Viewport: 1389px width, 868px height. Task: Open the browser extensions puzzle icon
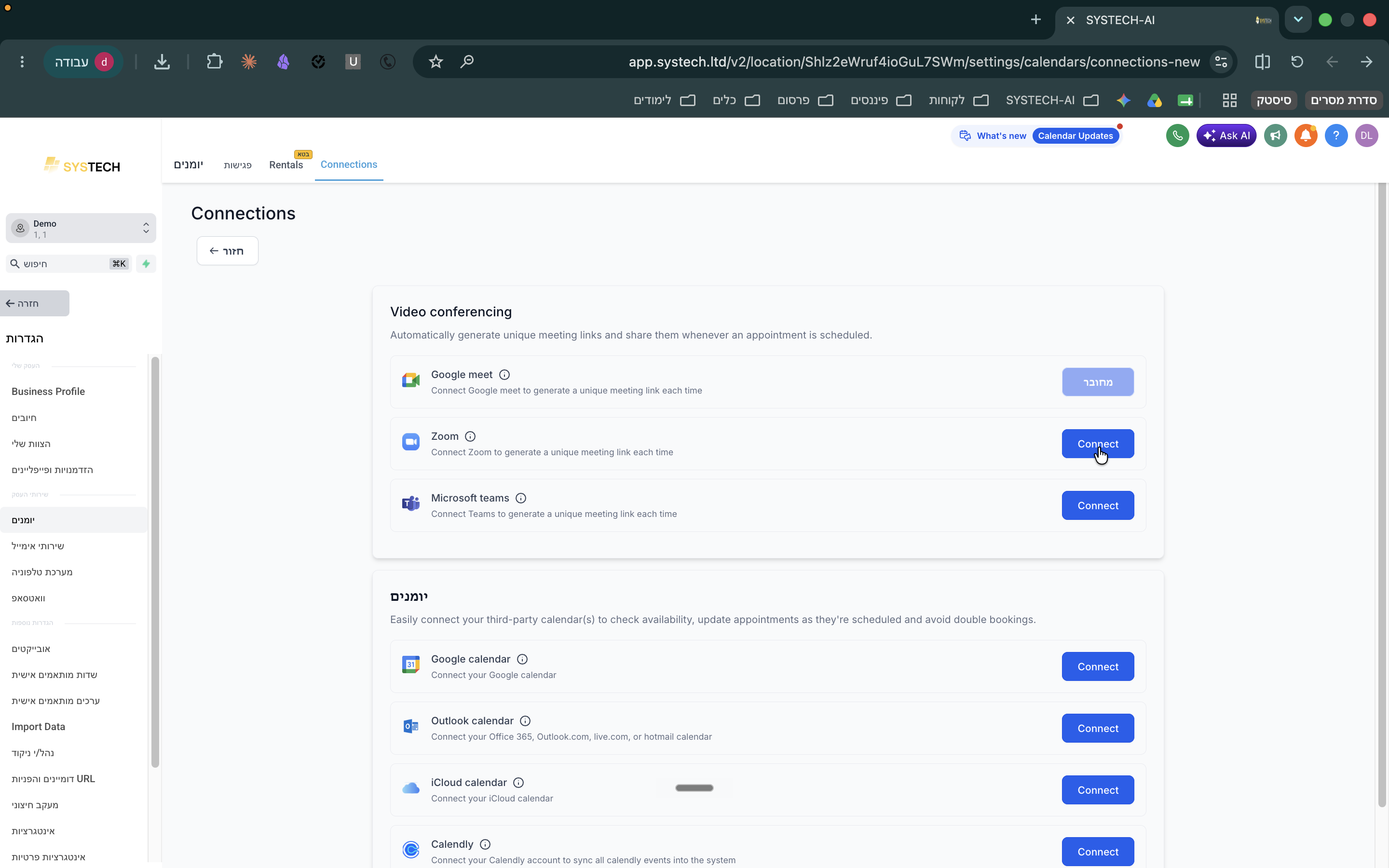point(214,61)
